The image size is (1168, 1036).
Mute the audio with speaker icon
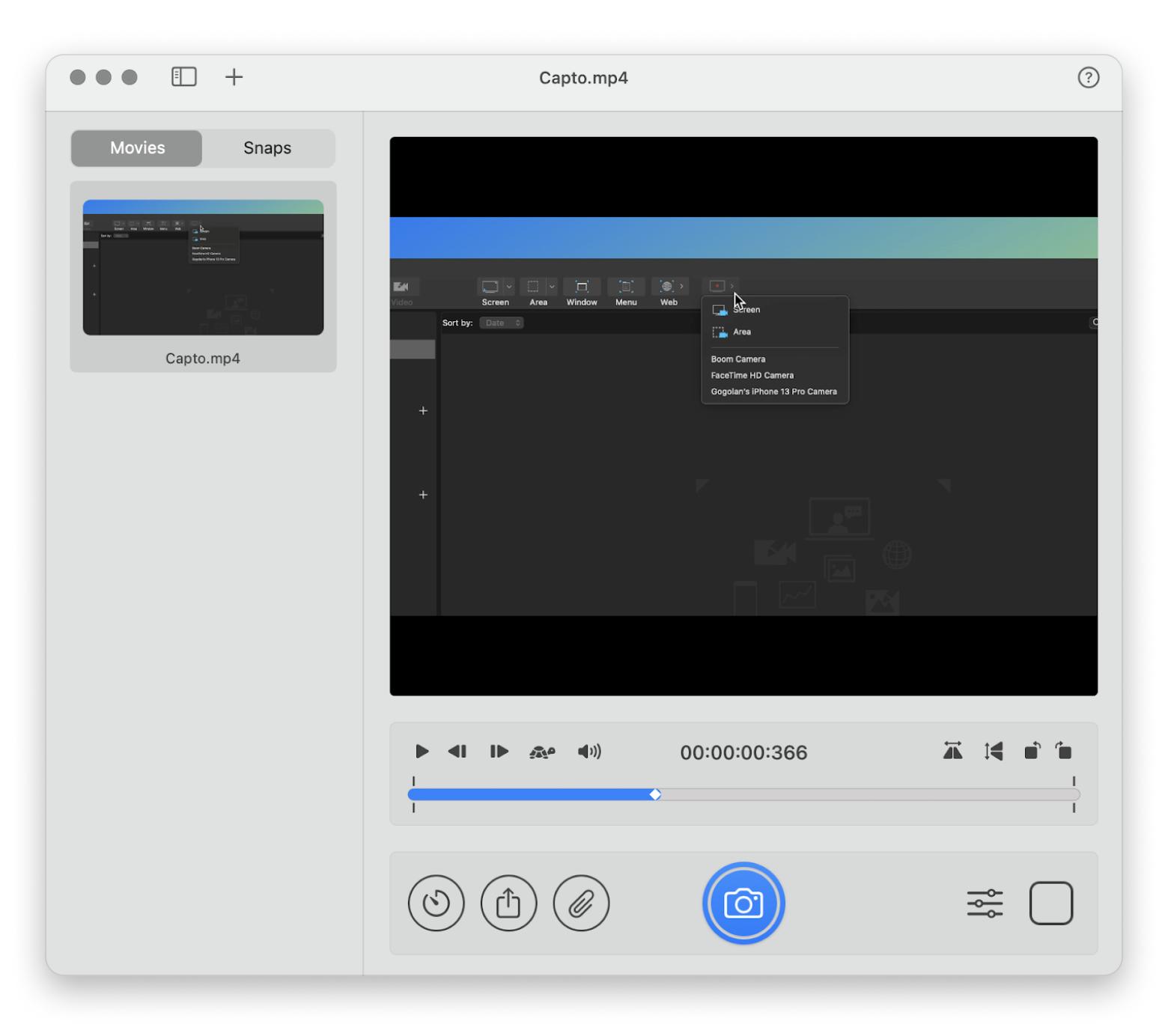[589, 752]
